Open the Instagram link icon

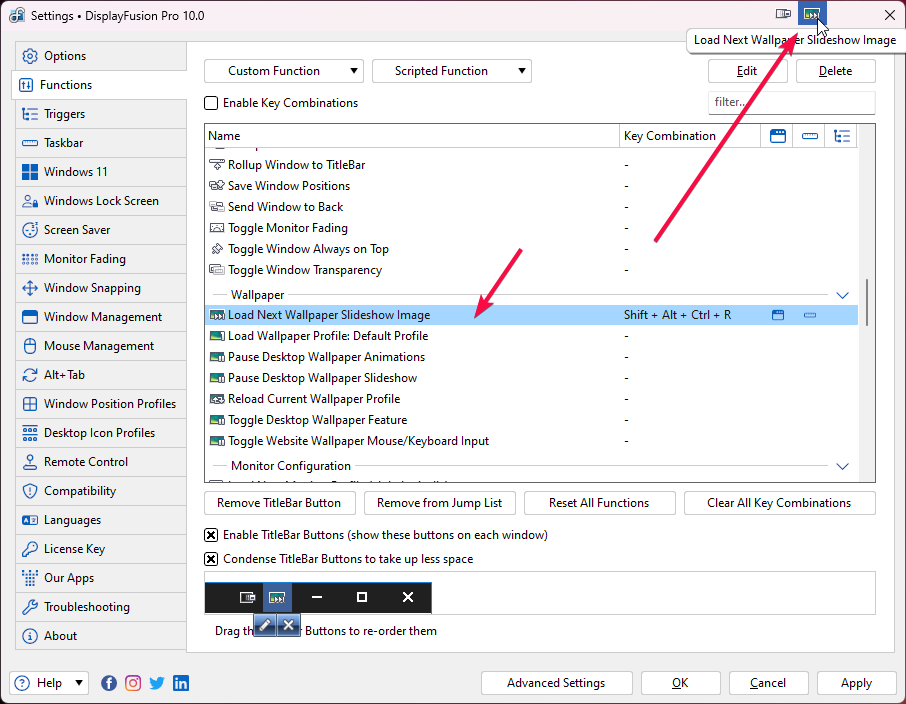click(133, 683)
